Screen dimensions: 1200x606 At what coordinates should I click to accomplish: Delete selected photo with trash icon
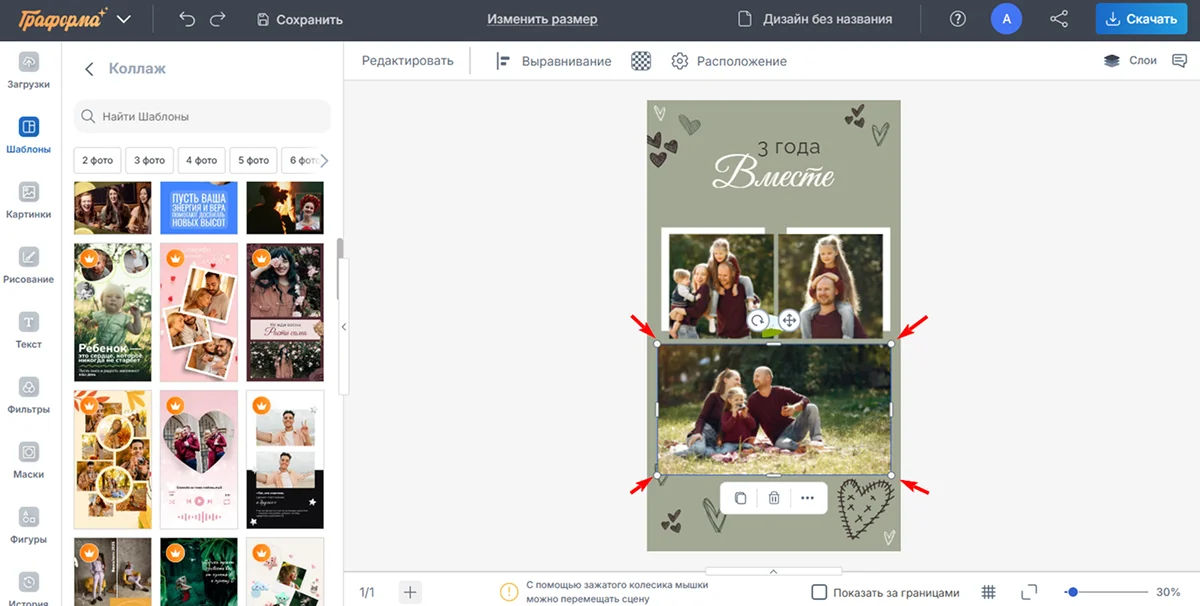(773, 498)
